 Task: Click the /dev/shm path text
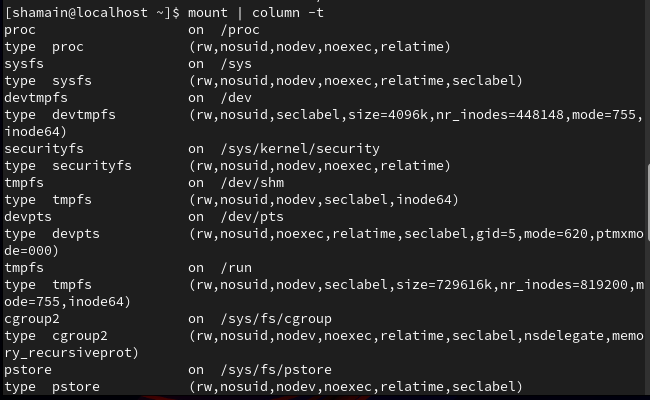click(x=252, y=183)
